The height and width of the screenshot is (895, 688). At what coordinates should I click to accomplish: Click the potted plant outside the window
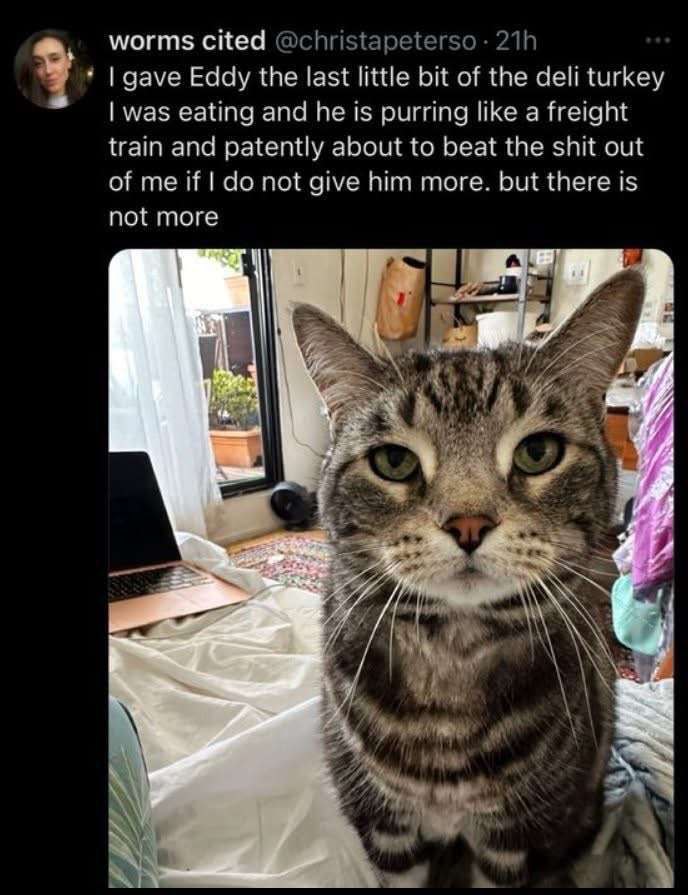pos(234,418)
